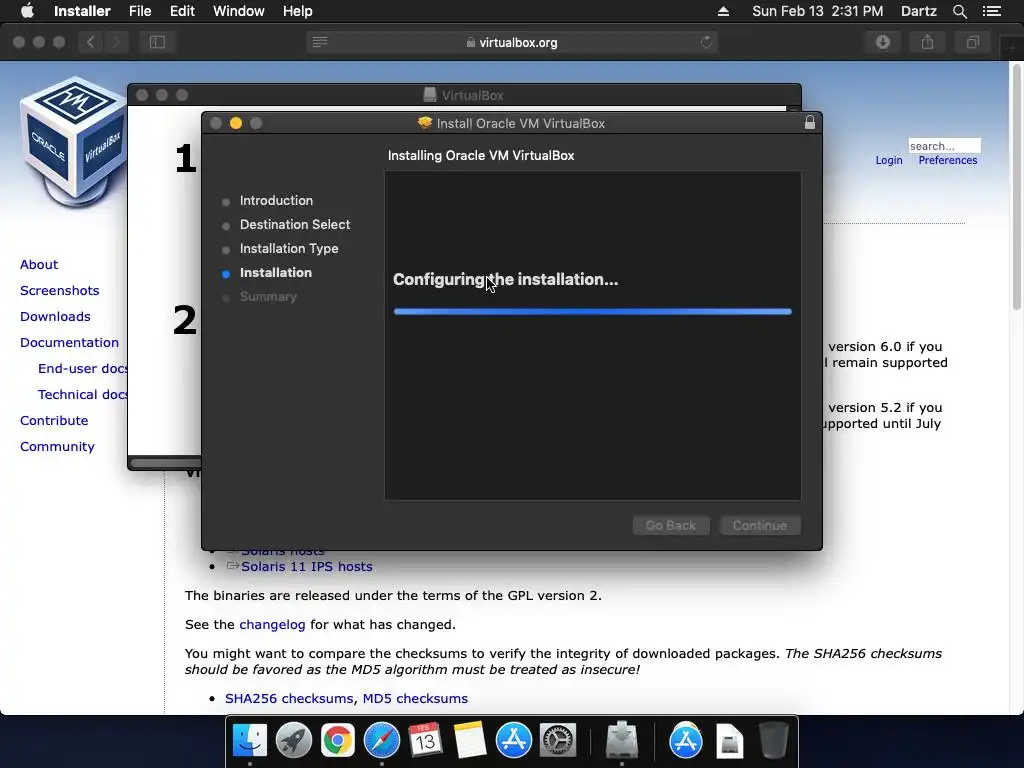The height and width of the screenshot is (768, 1024).
Task: Open the Screenshots link
Action: click(x=59, y=291)
